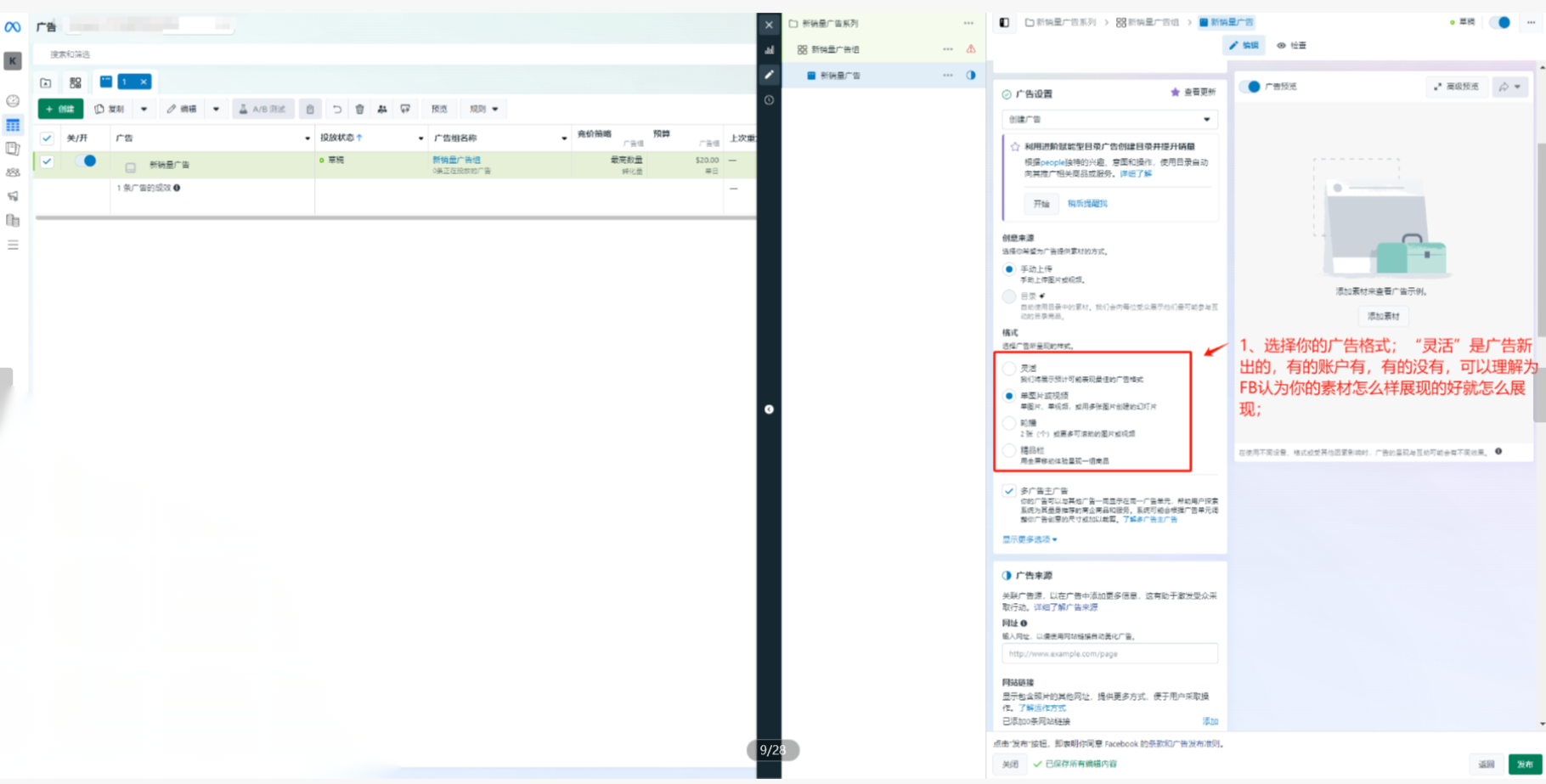The image size is (1546, 784).
Task: Click the undo arrow icon in toolbar
Action: click(x=337, y=109)
